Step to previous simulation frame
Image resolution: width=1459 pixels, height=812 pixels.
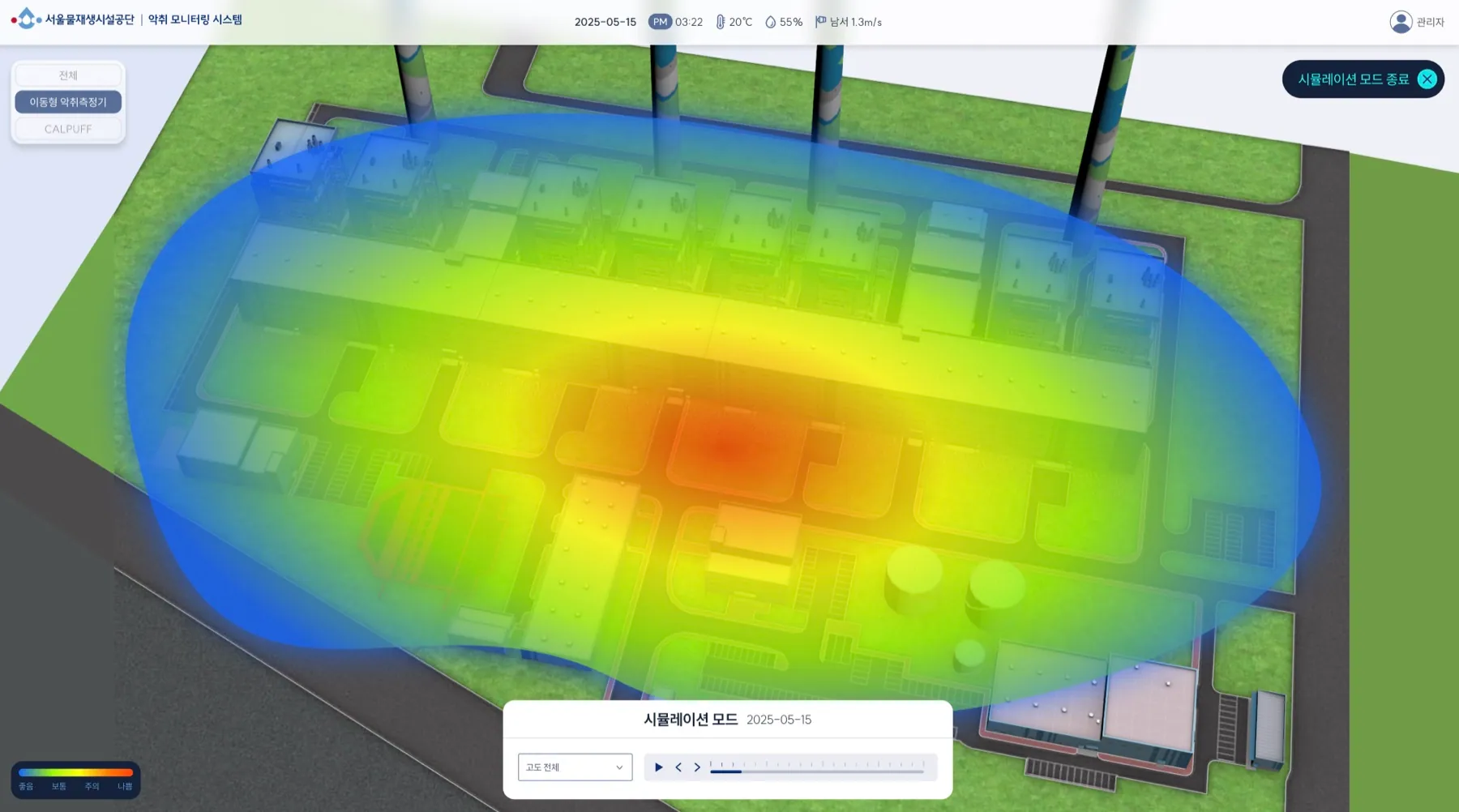[x=678, y=767]
